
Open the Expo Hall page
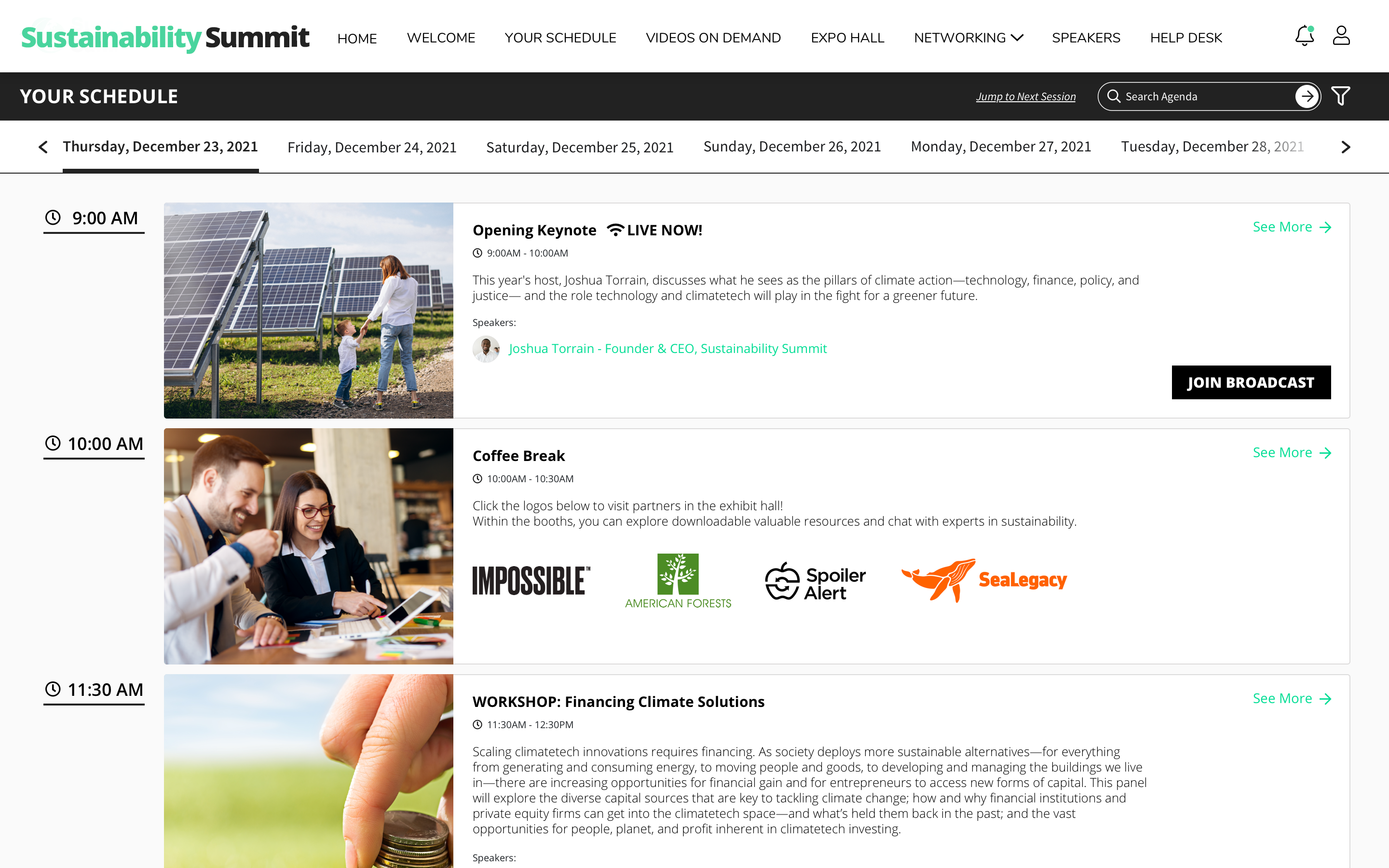click(x=847, y=38)
